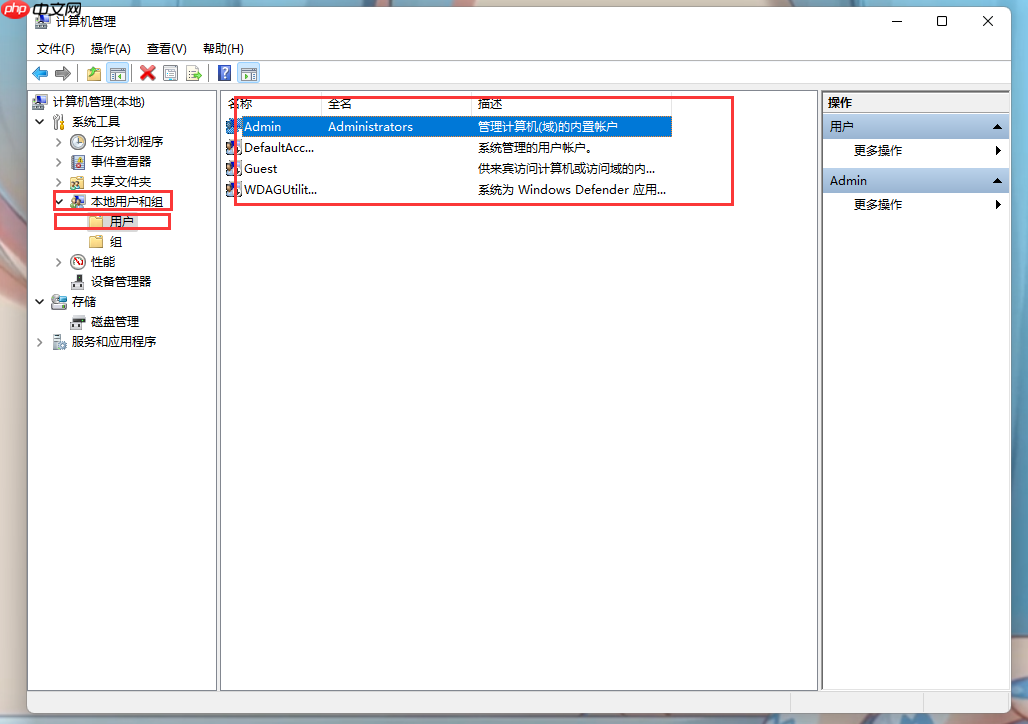
Task: Toggle the action pane visibility
Action: 248,72
